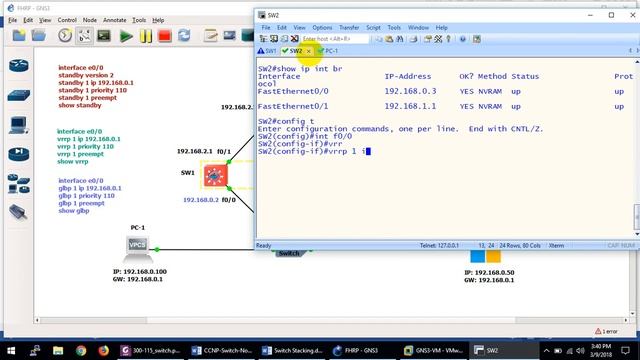Click the reload all nodes icon
Viewport: 640px width, 360px height.
pos(184,36)
